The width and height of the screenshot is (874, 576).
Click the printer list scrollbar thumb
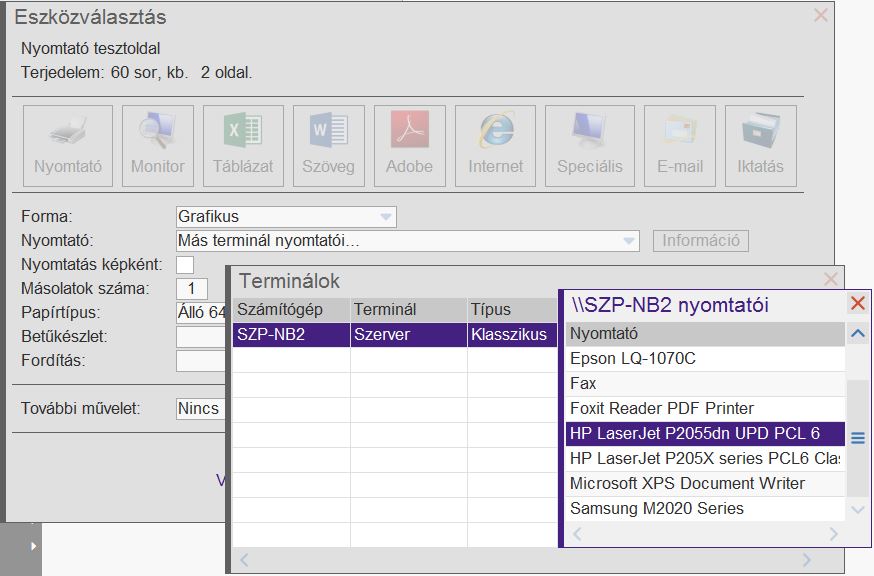coord(858,438)
